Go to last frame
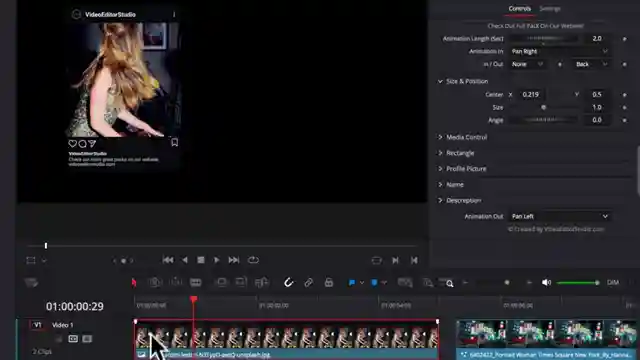The height and width of the screenshot is (360, 640). pos(233,260)
